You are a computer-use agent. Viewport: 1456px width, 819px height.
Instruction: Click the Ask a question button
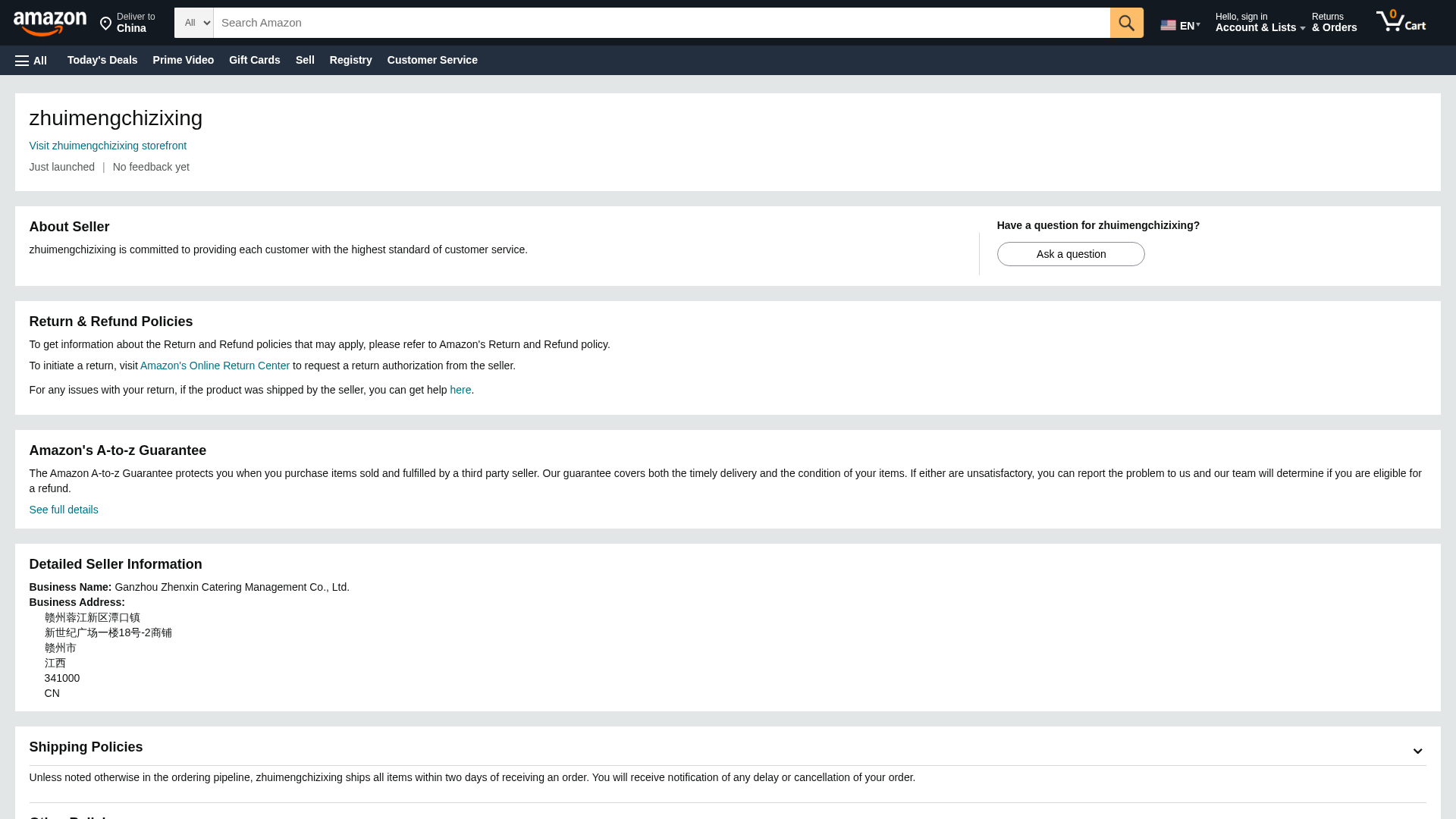pyautogui.click(x=1071, y=254)
